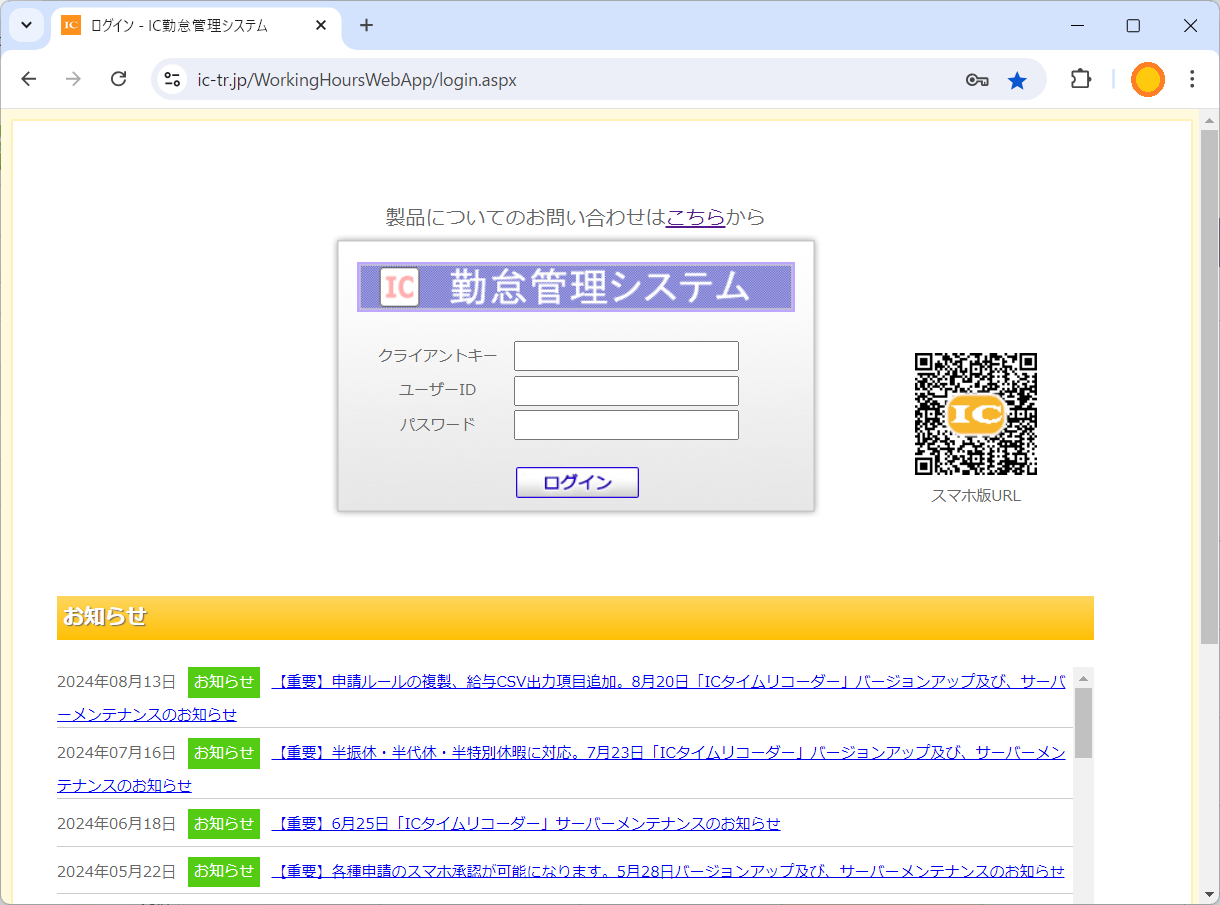Viewport: 1220px width, 905px height.
Task: Bookmark this page with the star icon
Action: click(1017, 80)
